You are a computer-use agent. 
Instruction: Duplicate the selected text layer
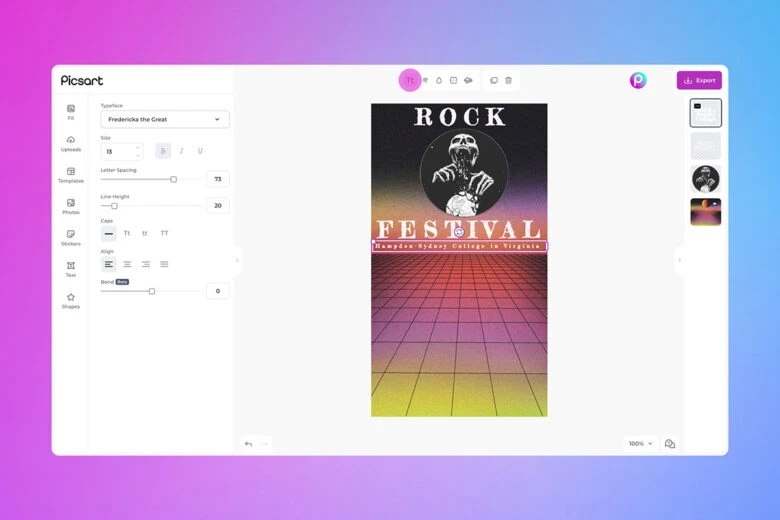[x=493, y=80]
